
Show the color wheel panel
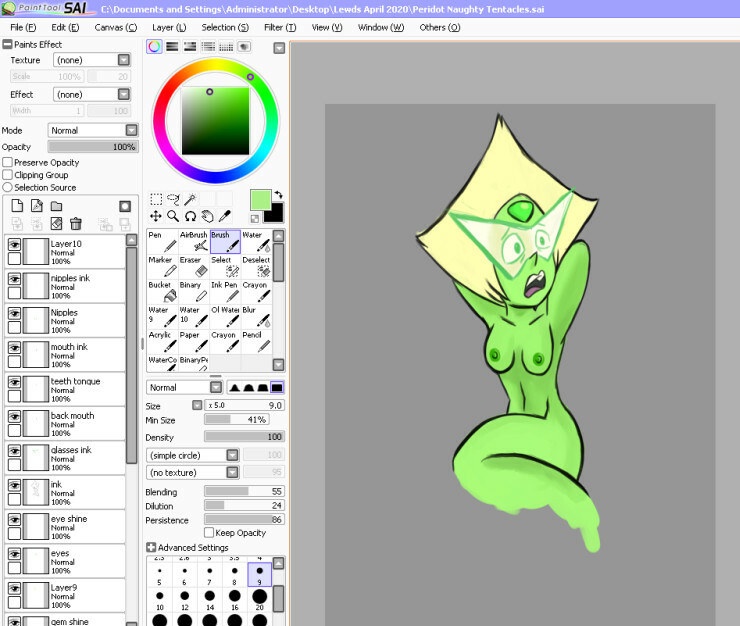tap(154, 47)
